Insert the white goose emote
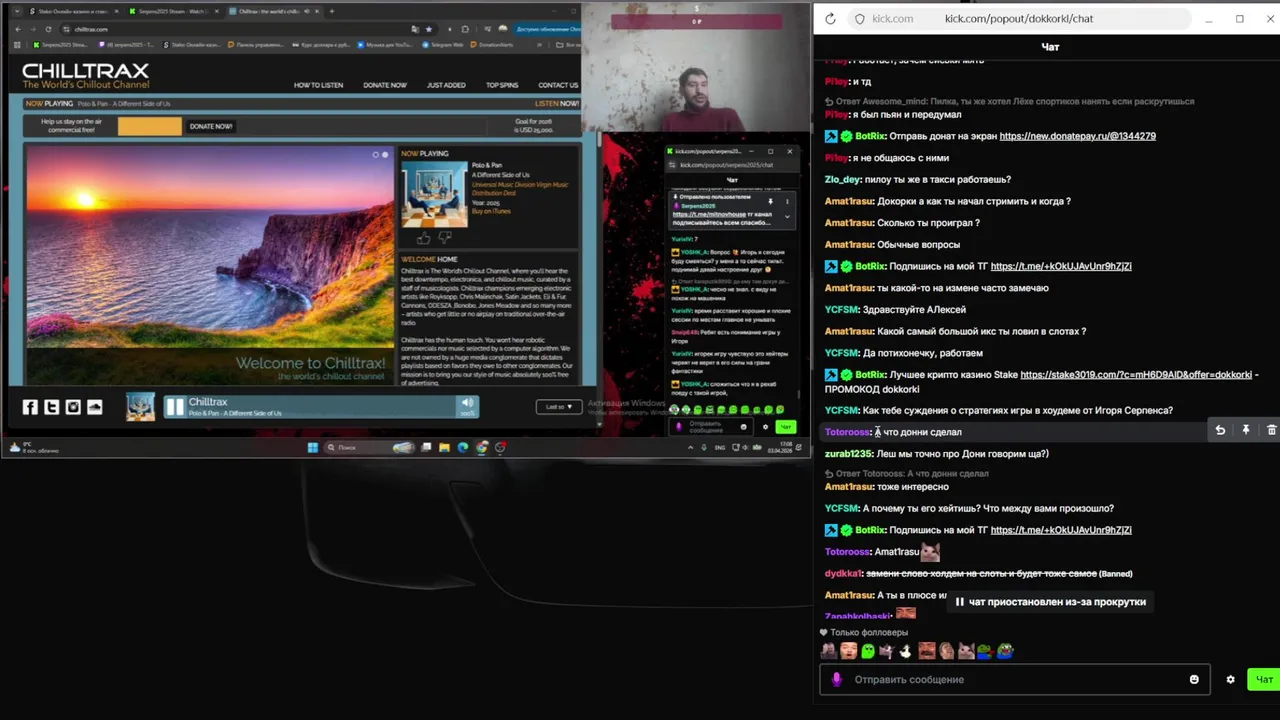This screenshot has width=1280, height=720. click(906, 651)
